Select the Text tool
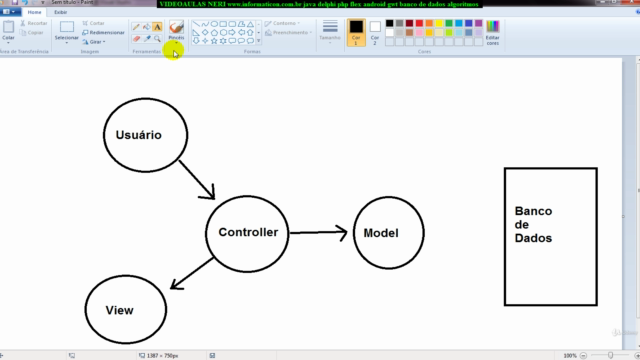Viewport: 640px width, 360px height. 157,27
